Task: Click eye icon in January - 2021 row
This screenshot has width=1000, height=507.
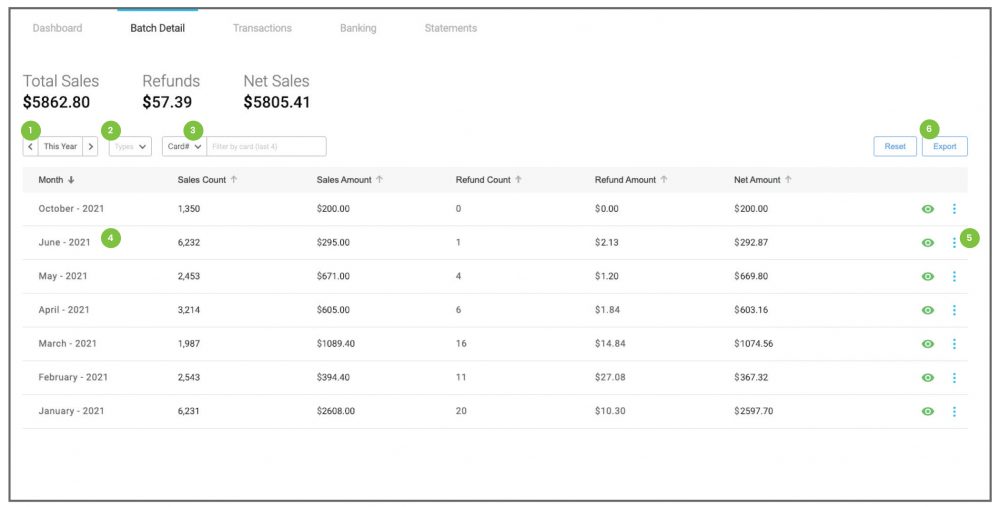Action: click(x=927, y=411)
